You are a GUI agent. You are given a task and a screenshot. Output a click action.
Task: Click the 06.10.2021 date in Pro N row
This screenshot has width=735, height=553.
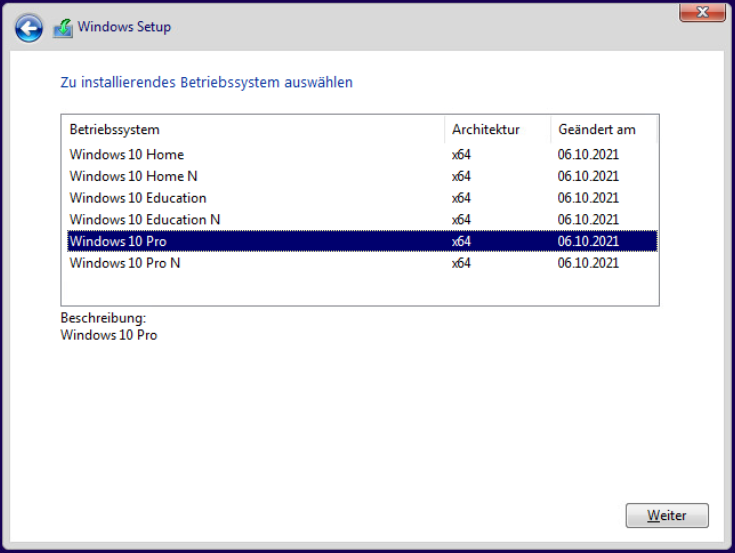(588, 263)
